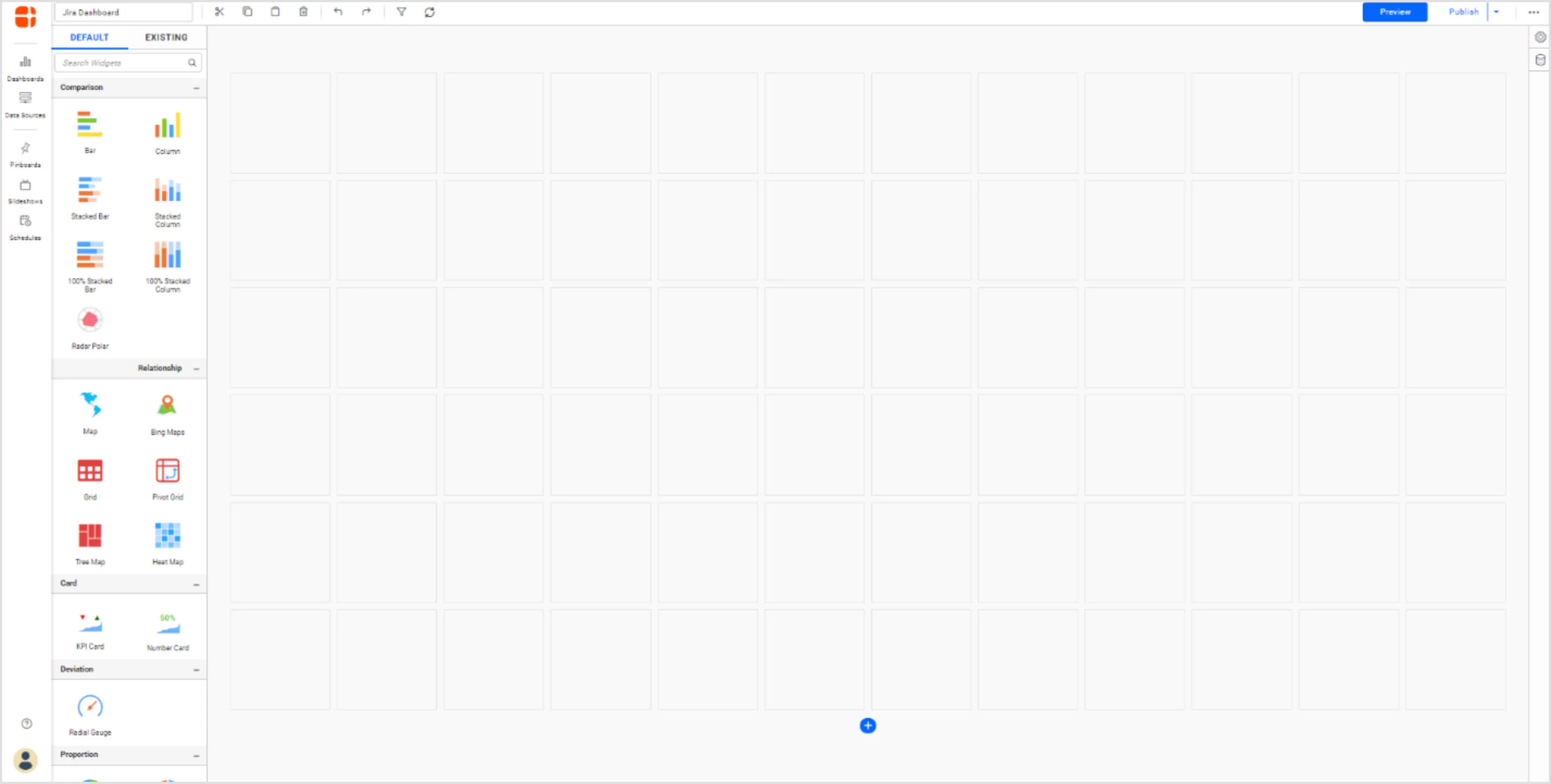The height and width of the screenshot is (784, 1551).
Task: Open the Publish dropdown arrow
Action: click(1496, 12)
